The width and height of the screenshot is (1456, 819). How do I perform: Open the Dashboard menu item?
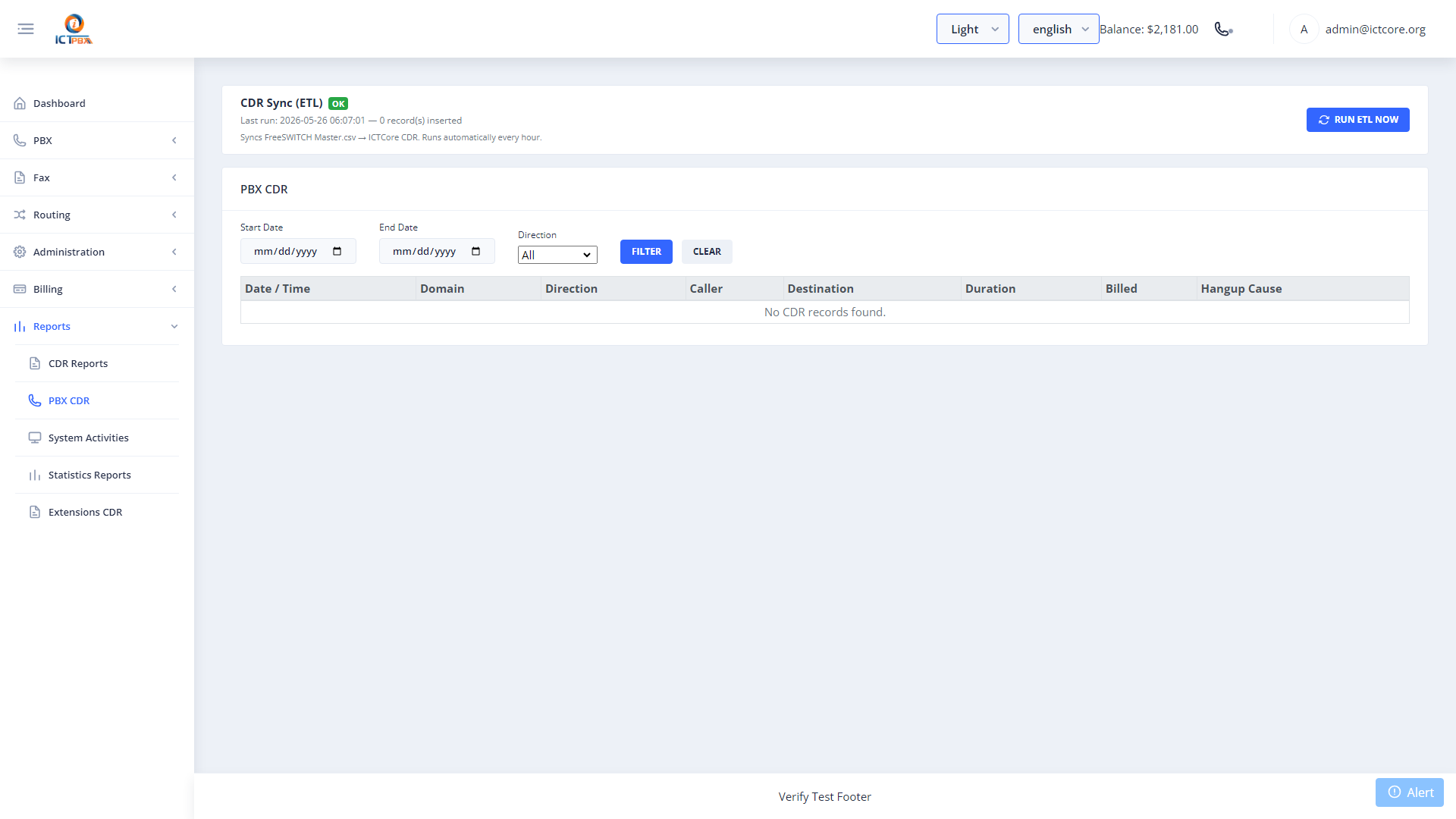point(97,103)
